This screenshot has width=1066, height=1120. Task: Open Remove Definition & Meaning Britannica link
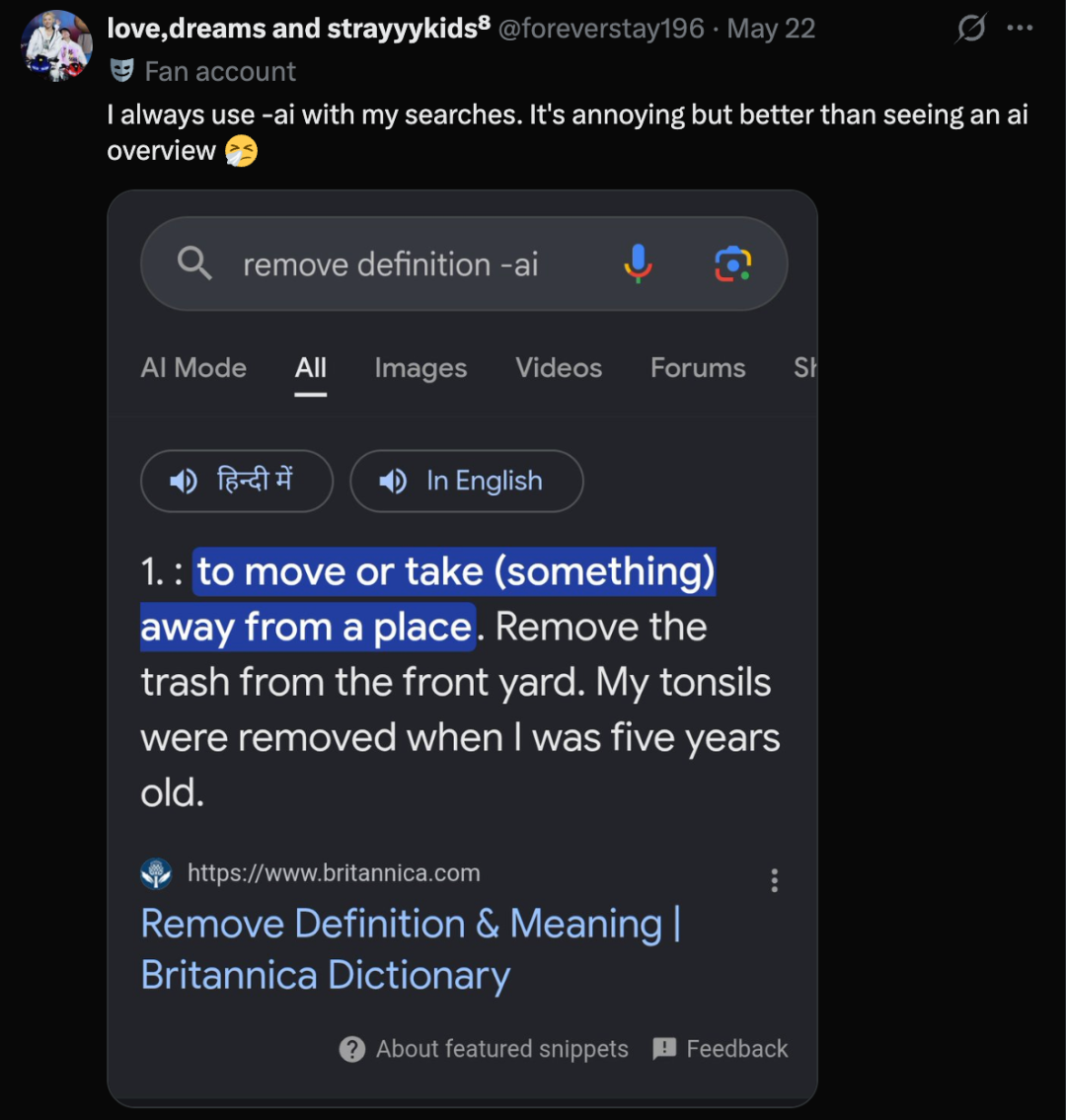click(412, 948)
